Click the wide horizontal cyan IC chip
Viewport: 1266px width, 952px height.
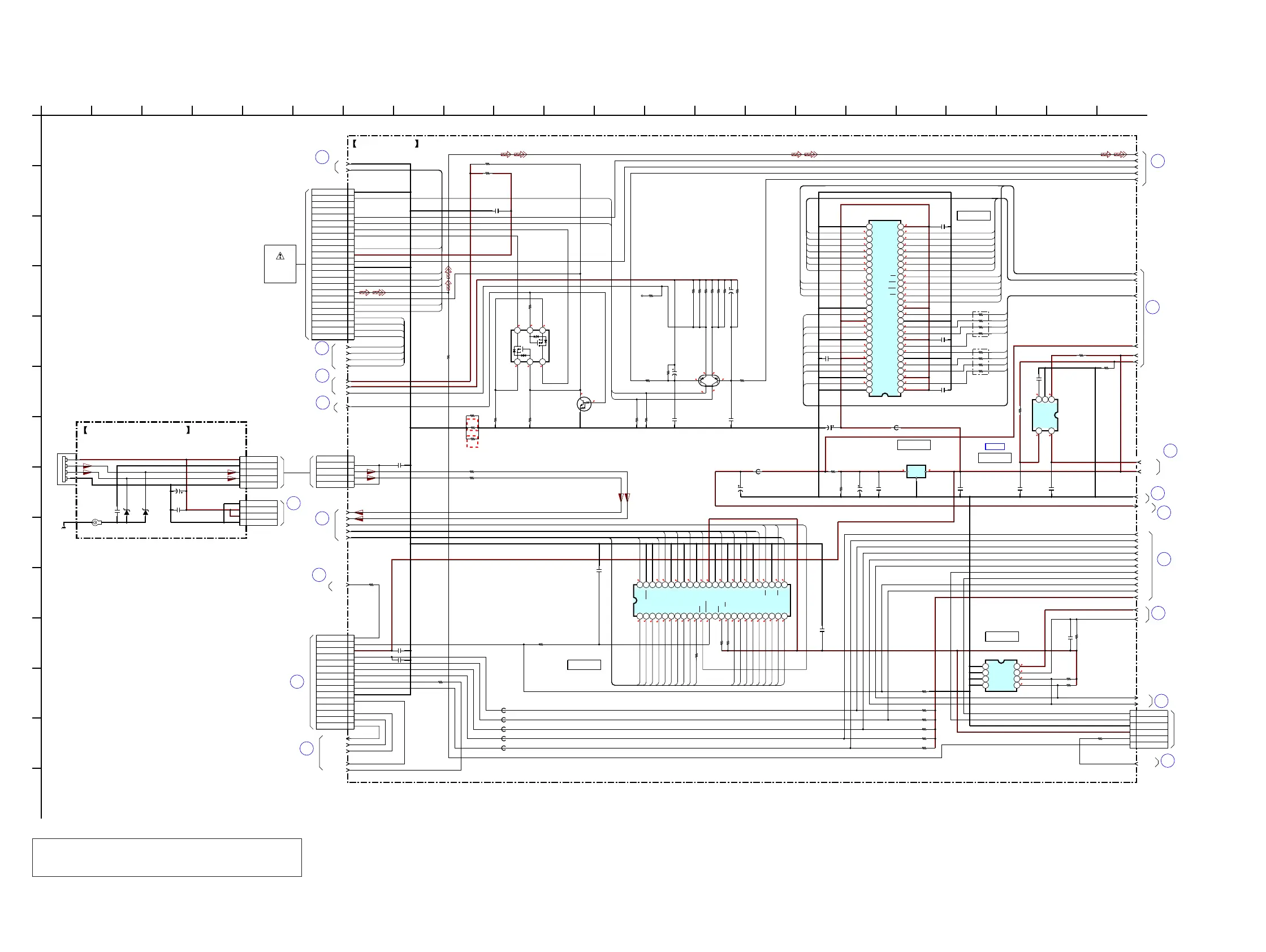pos(711,601)
